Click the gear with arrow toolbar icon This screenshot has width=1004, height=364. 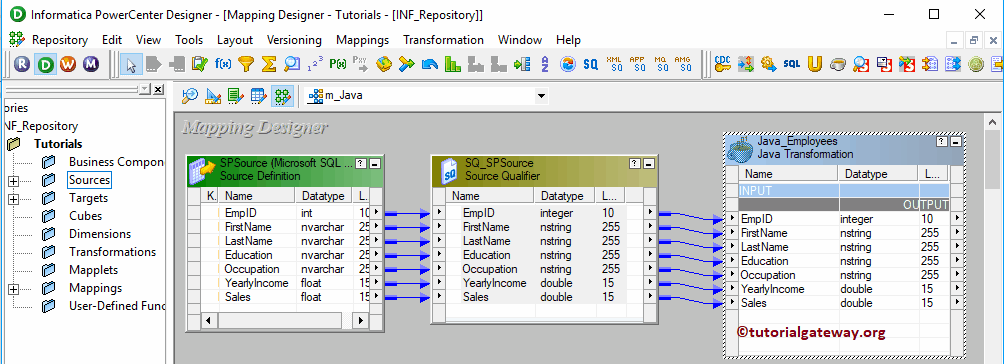click(x=769, y=64)
